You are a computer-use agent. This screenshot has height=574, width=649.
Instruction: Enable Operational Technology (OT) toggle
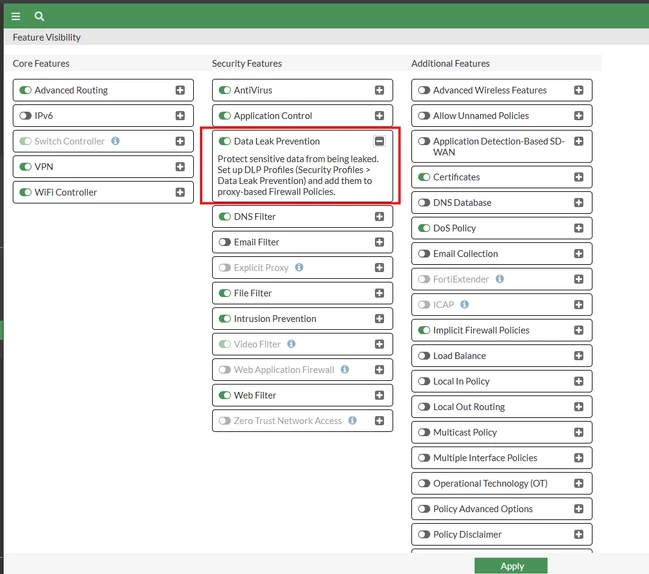pyautogui.click(x=424, y=483)
